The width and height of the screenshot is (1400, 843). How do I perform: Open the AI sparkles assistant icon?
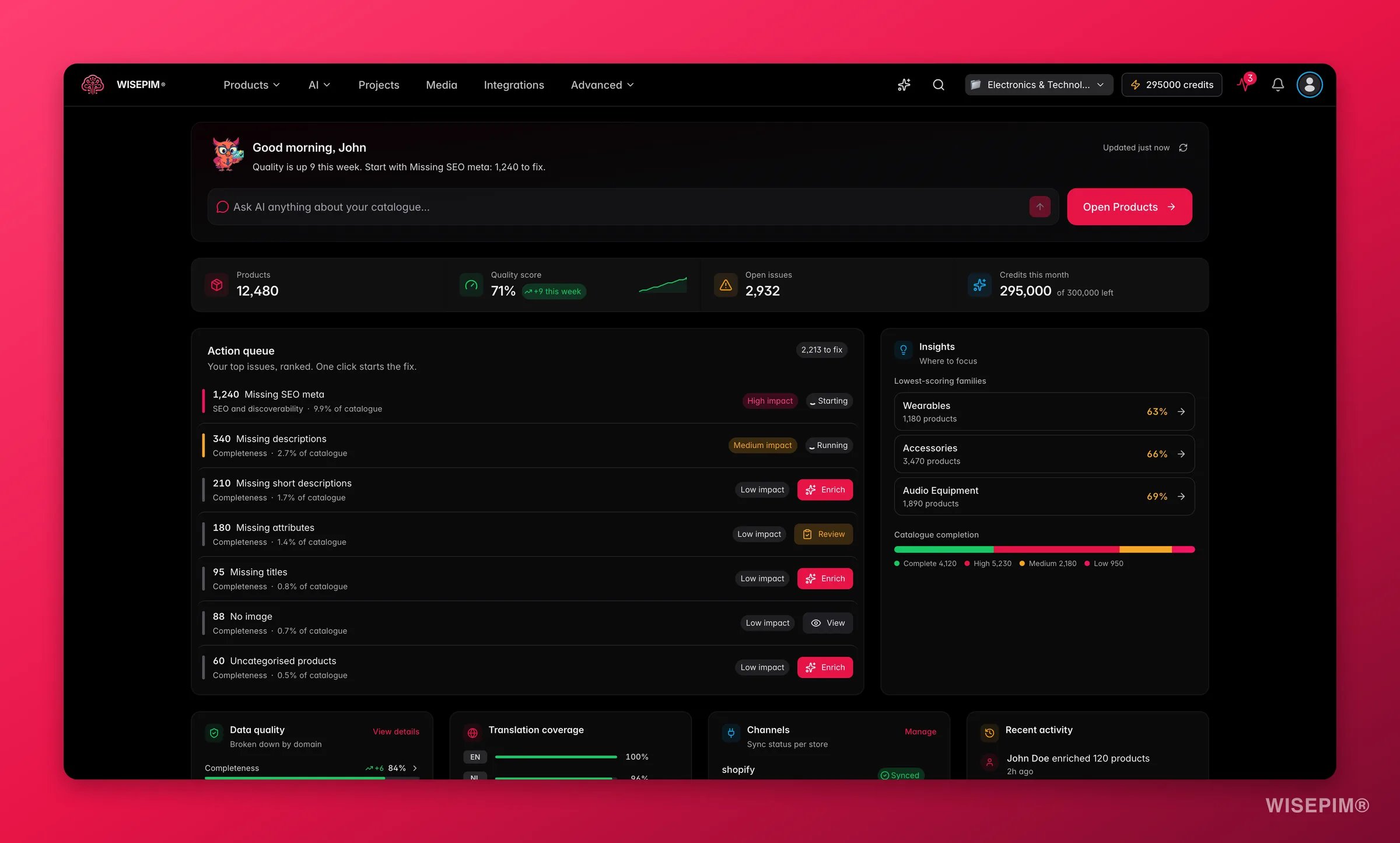[904, 85]
